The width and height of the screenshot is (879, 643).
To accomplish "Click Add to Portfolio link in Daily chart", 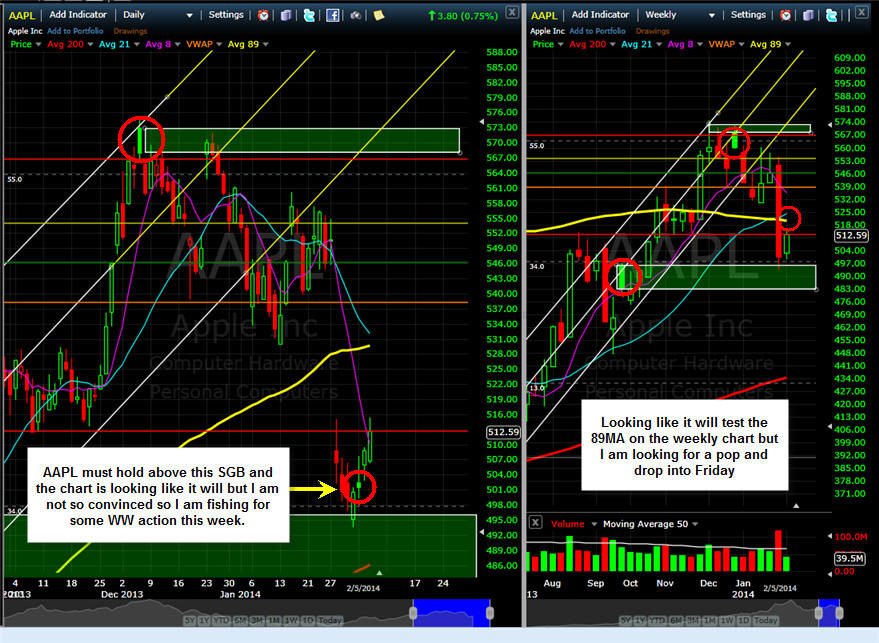I will 75,31.
